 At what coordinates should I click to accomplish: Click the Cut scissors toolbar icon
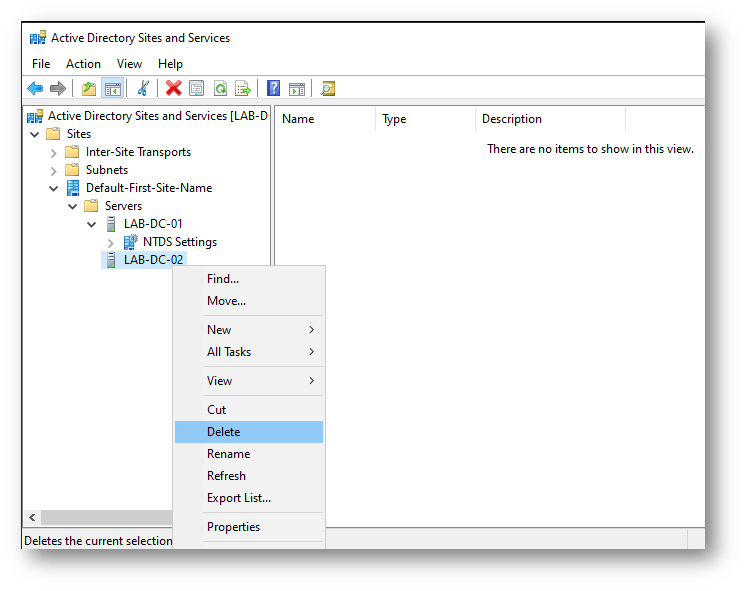pyautogui.click(x=143, y=88)
